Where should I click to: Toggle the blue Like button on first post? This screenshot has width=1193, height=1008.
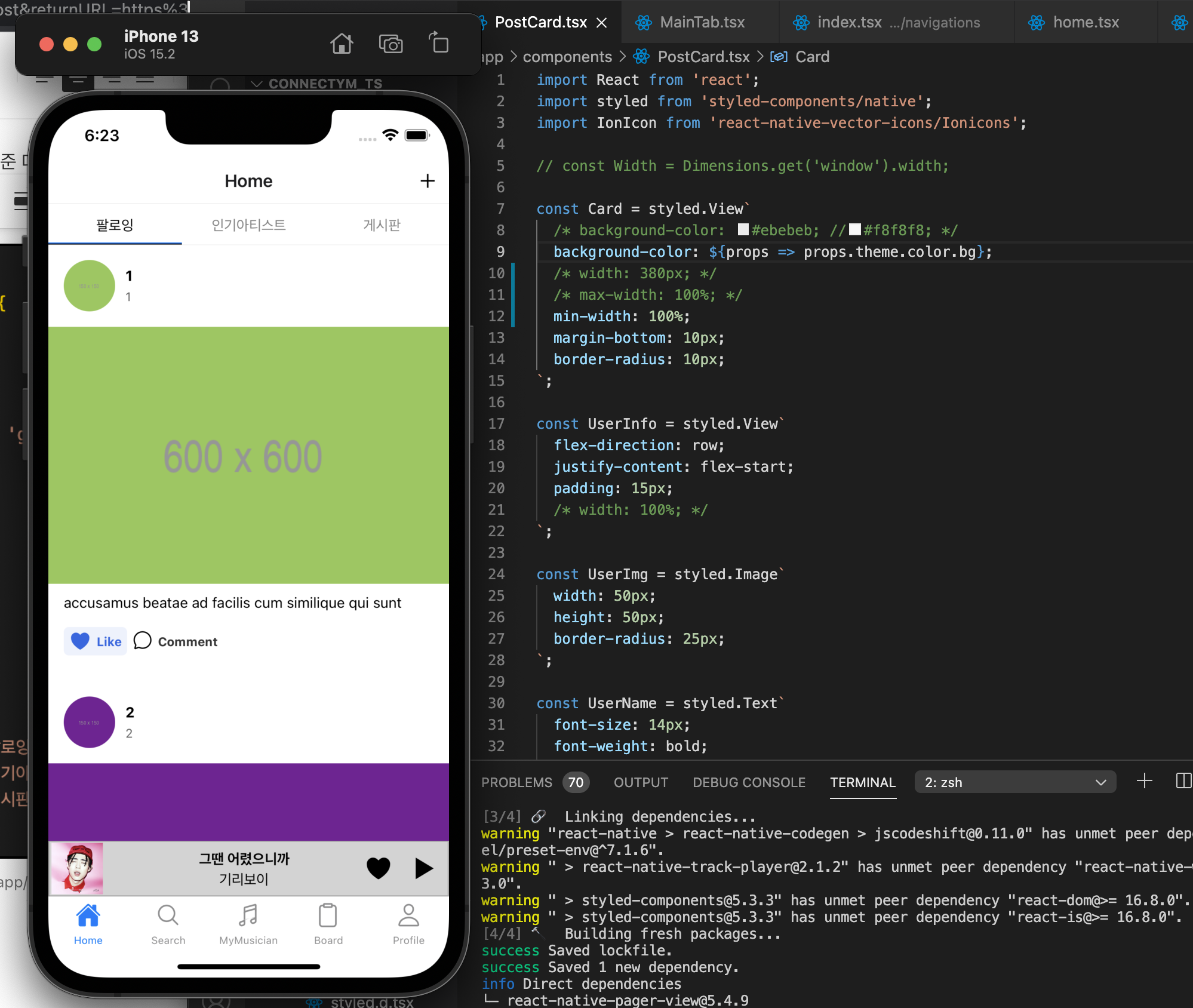96,641
